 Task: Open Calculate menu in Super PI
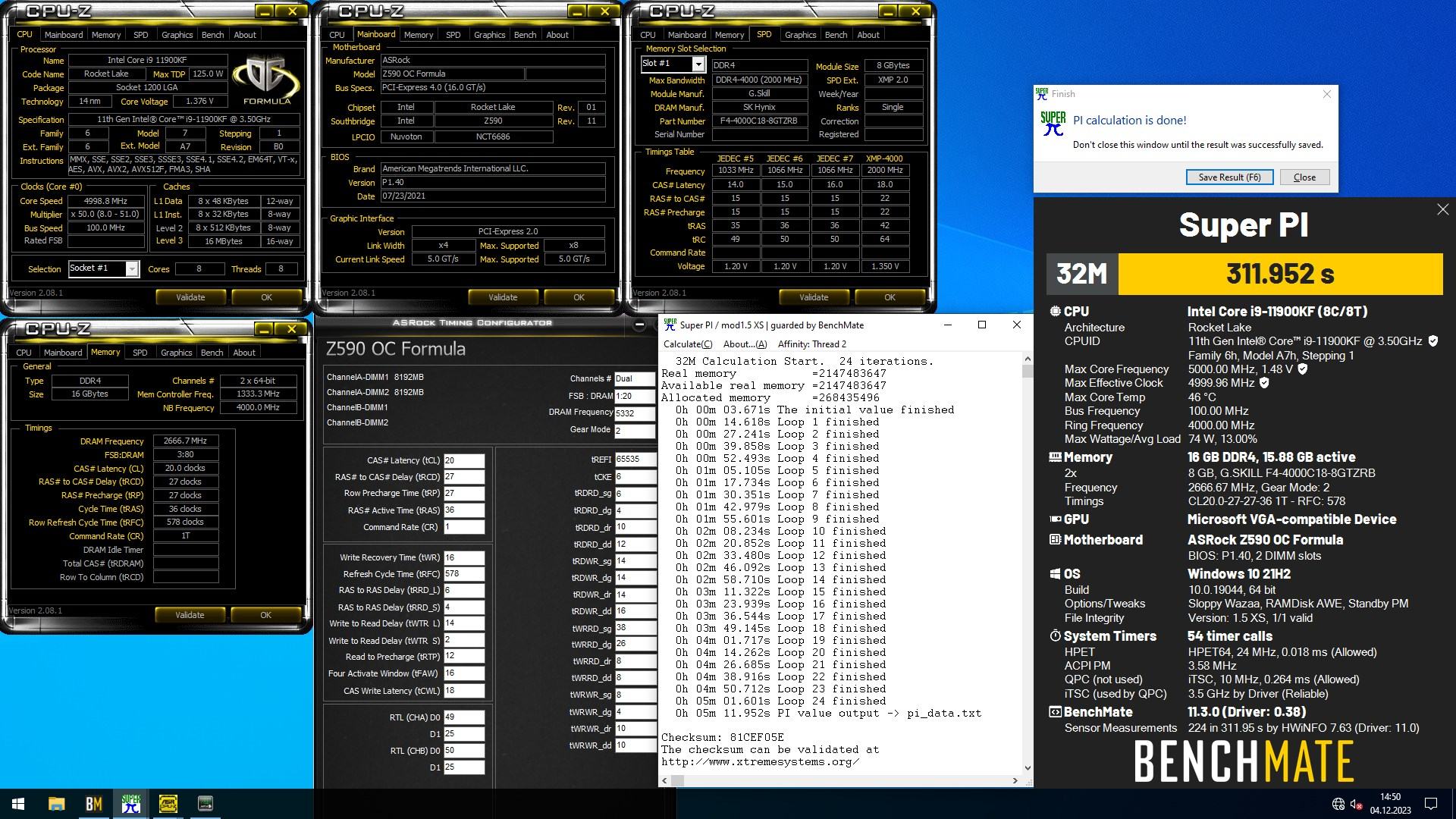pyautogui.click(x=687, y=344)
